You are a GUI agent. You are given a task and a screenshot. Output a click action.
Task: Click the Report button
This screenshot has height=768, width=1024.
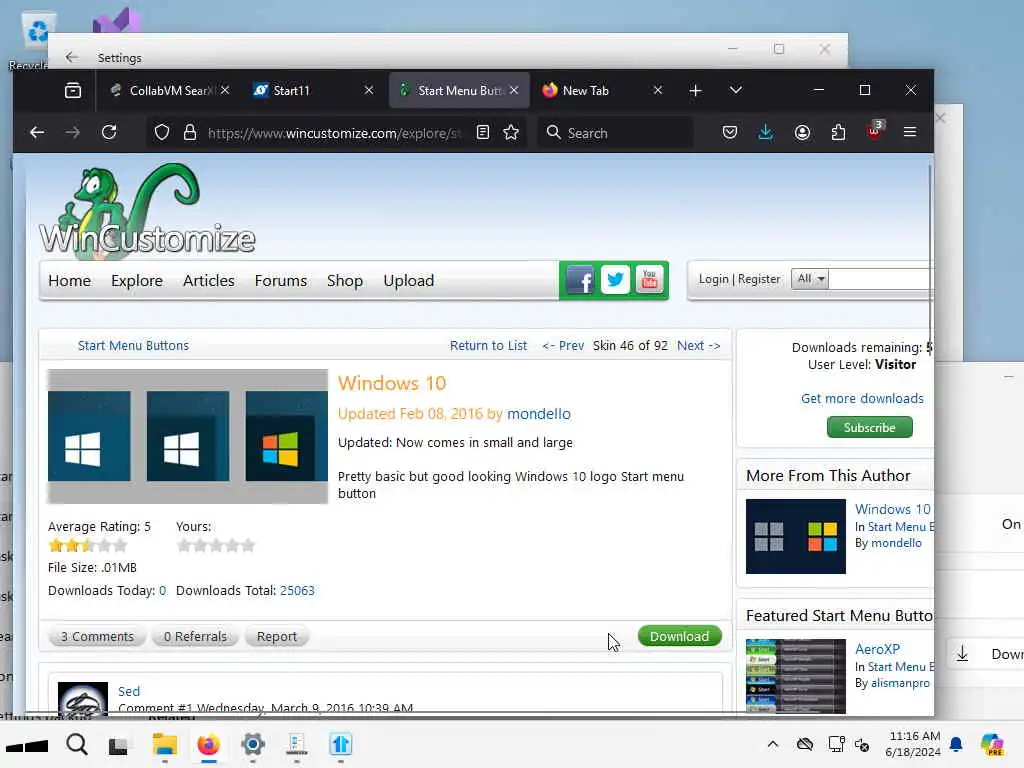tap(276, 637)
